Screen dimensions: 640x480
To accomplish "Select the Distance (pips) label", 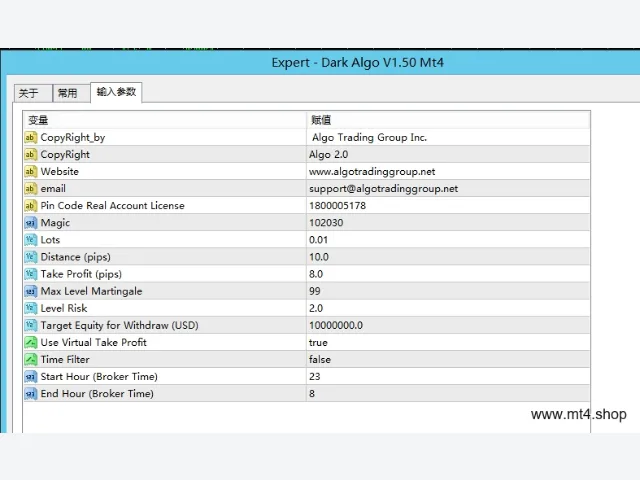I will pos(76,257).
